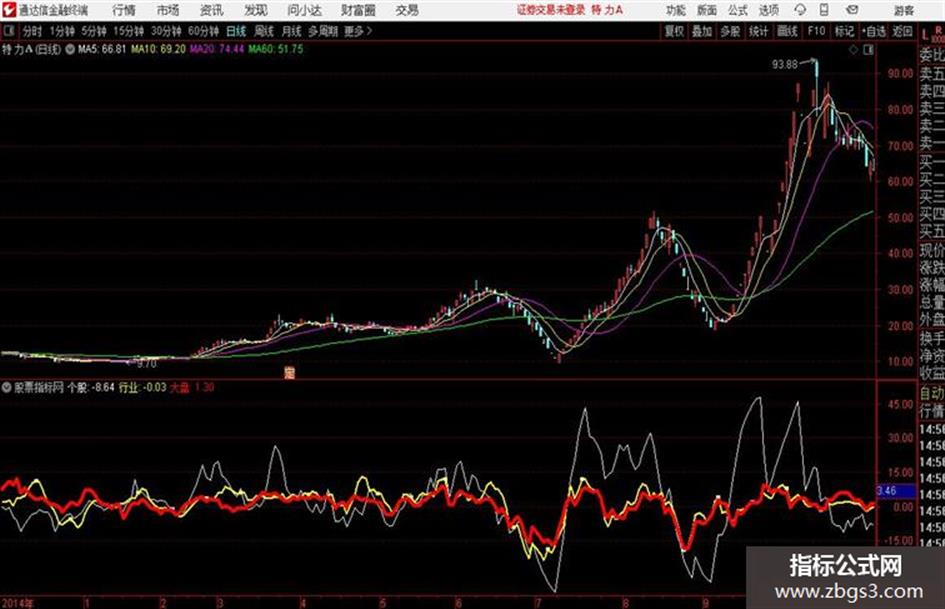Open the envelope messages icon
945x609 pixels.
(852, 10)
